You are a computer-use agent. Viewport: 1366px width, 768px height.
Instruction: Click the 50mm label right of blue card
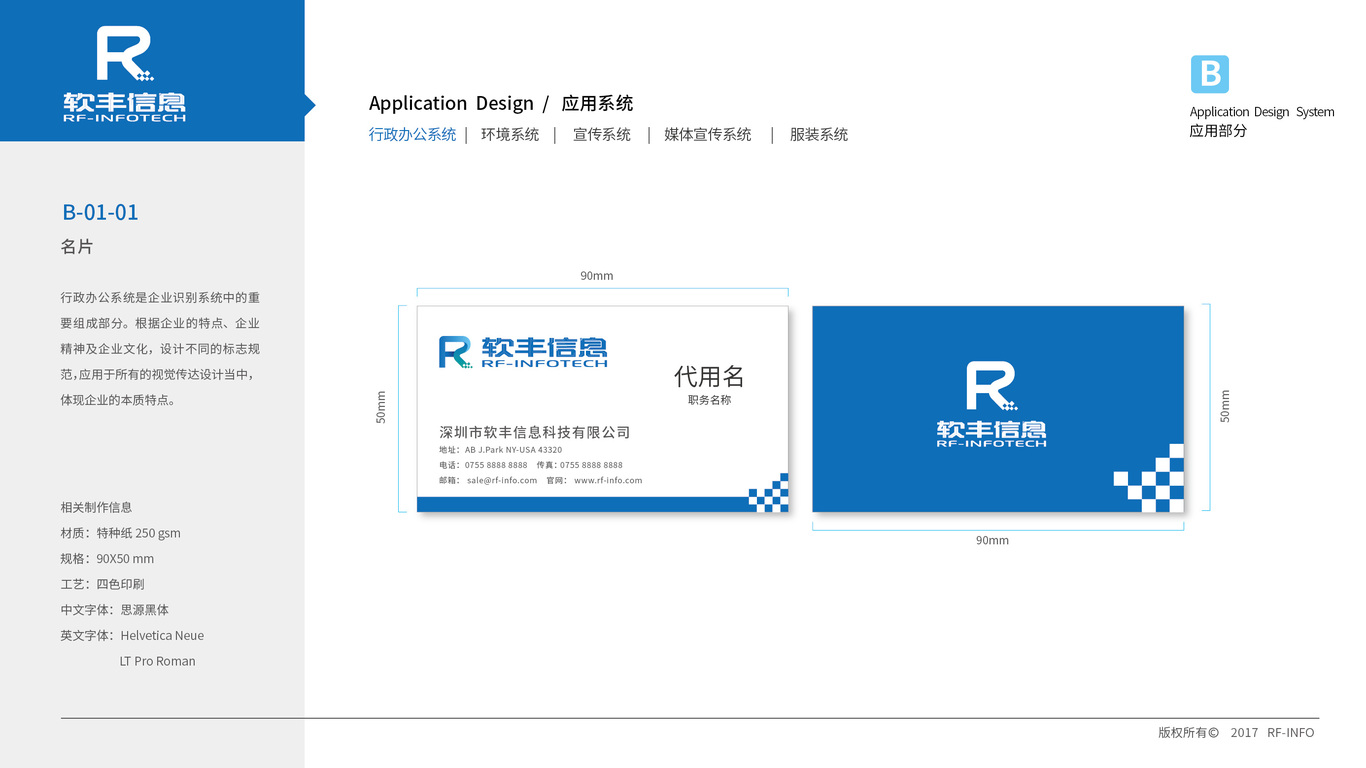(1225, 405)
